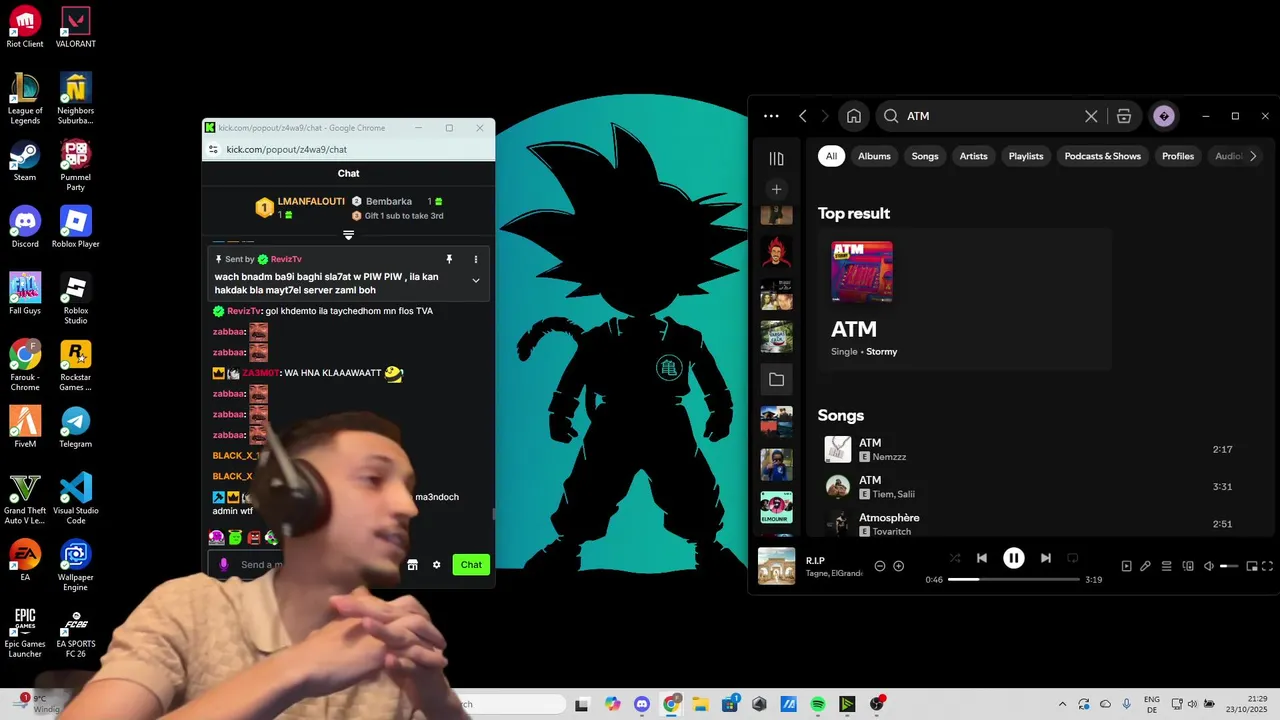Image resolution: width=1280 pixels, height=720 pixels.
Task: Adjust the Spotify volume slider
Action: tap(1229, 566)
